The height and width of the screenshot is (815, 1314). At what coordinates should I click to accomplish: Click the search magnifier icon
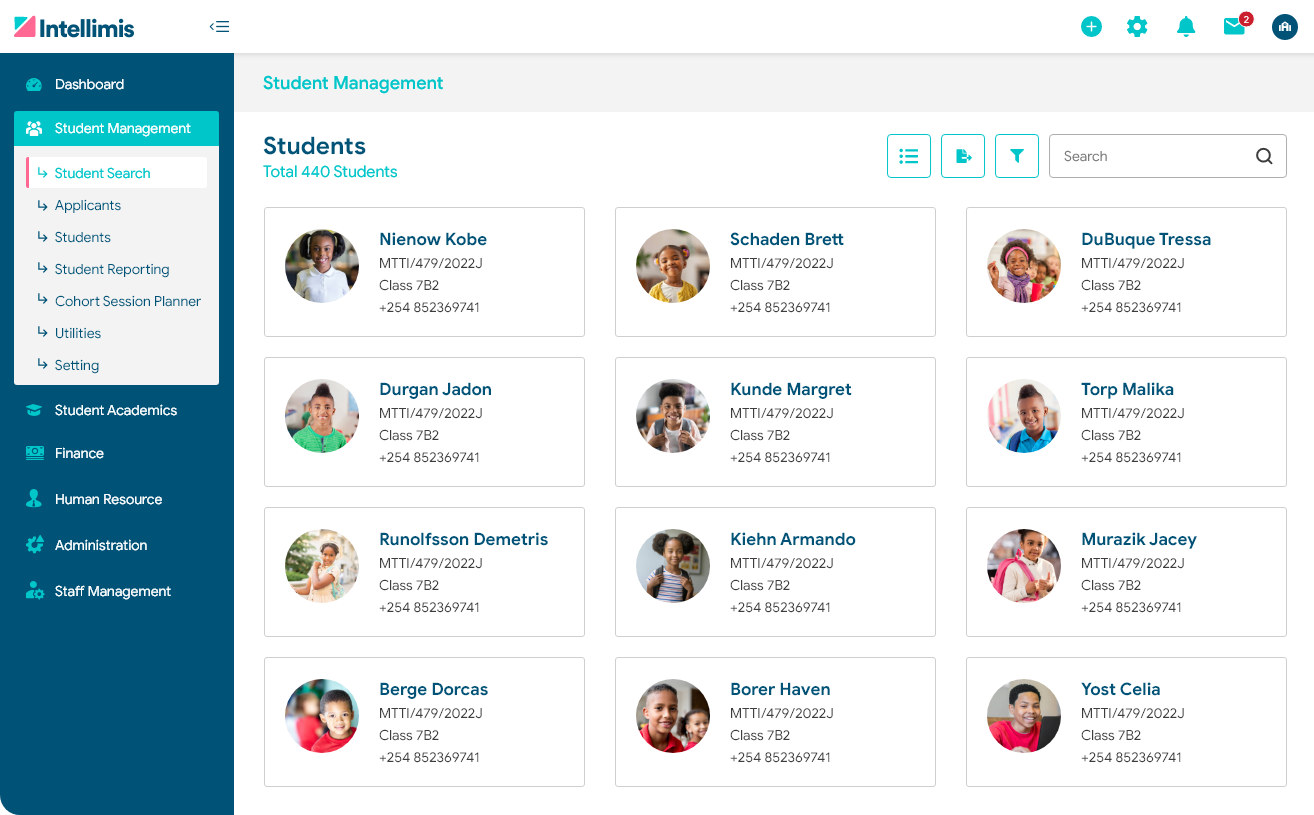pyautogui.click(x=1264, y=156)
